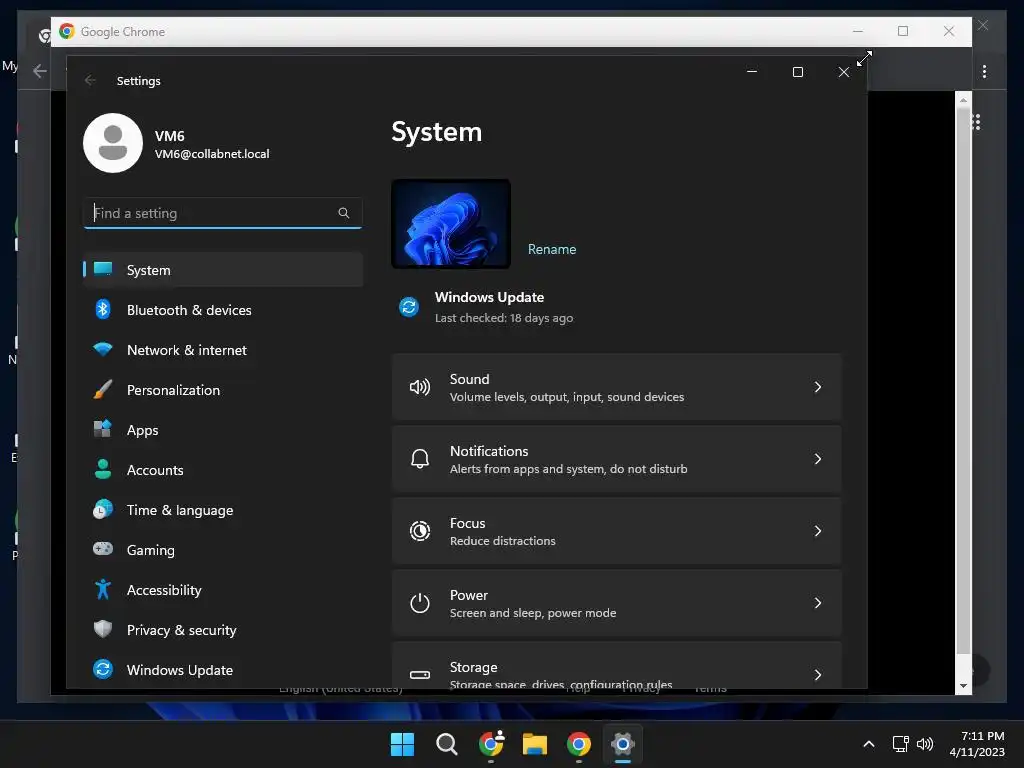Click the Accessibility figure icon

pos(103,589)
